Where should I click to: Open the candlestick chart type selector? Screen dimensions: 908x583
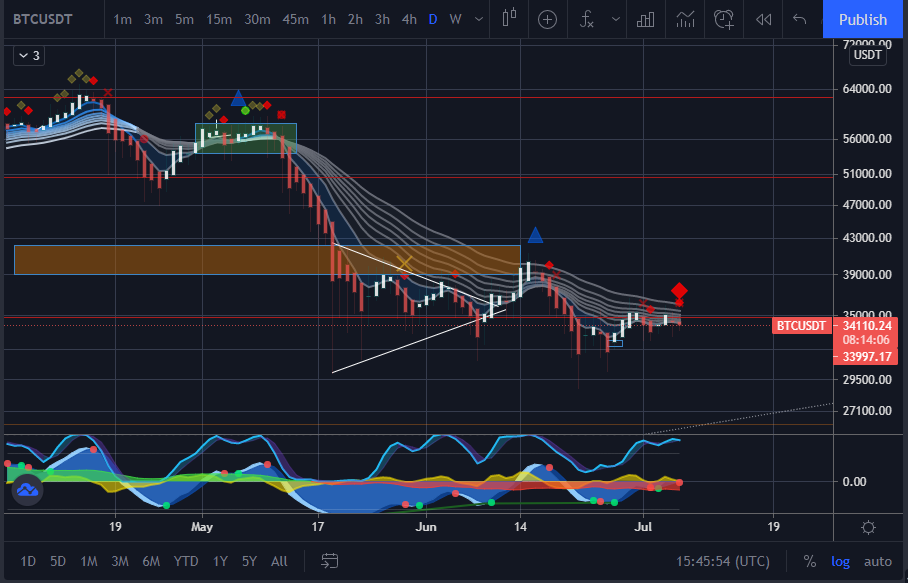(509, 19)
